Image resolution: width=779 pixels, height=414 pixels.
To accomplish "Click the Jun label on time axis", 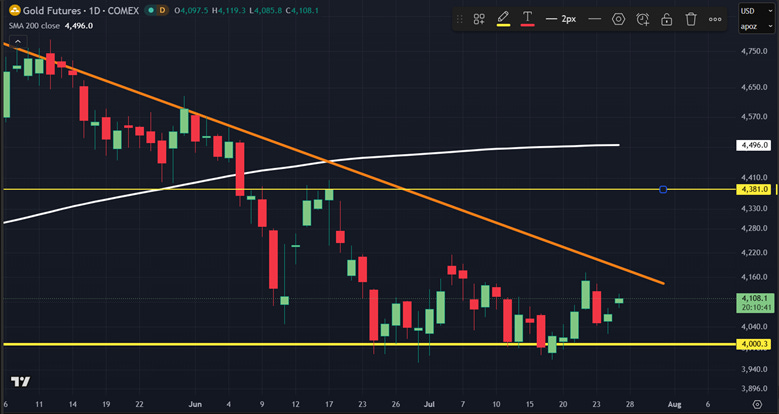I will [x=195, y=405].
